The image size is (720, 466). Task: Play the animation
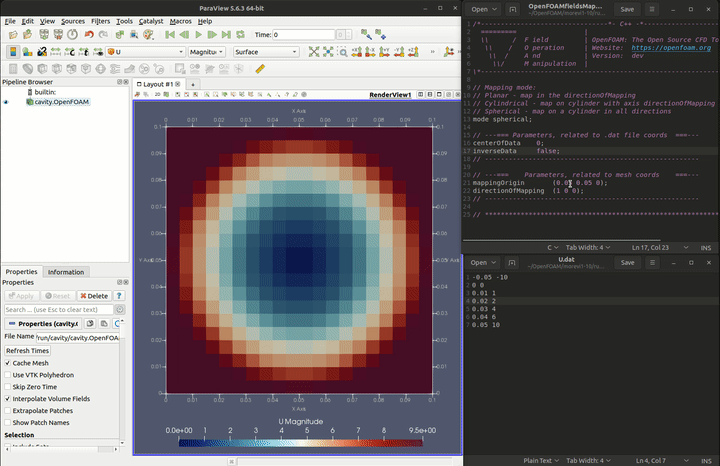point(198,34)
